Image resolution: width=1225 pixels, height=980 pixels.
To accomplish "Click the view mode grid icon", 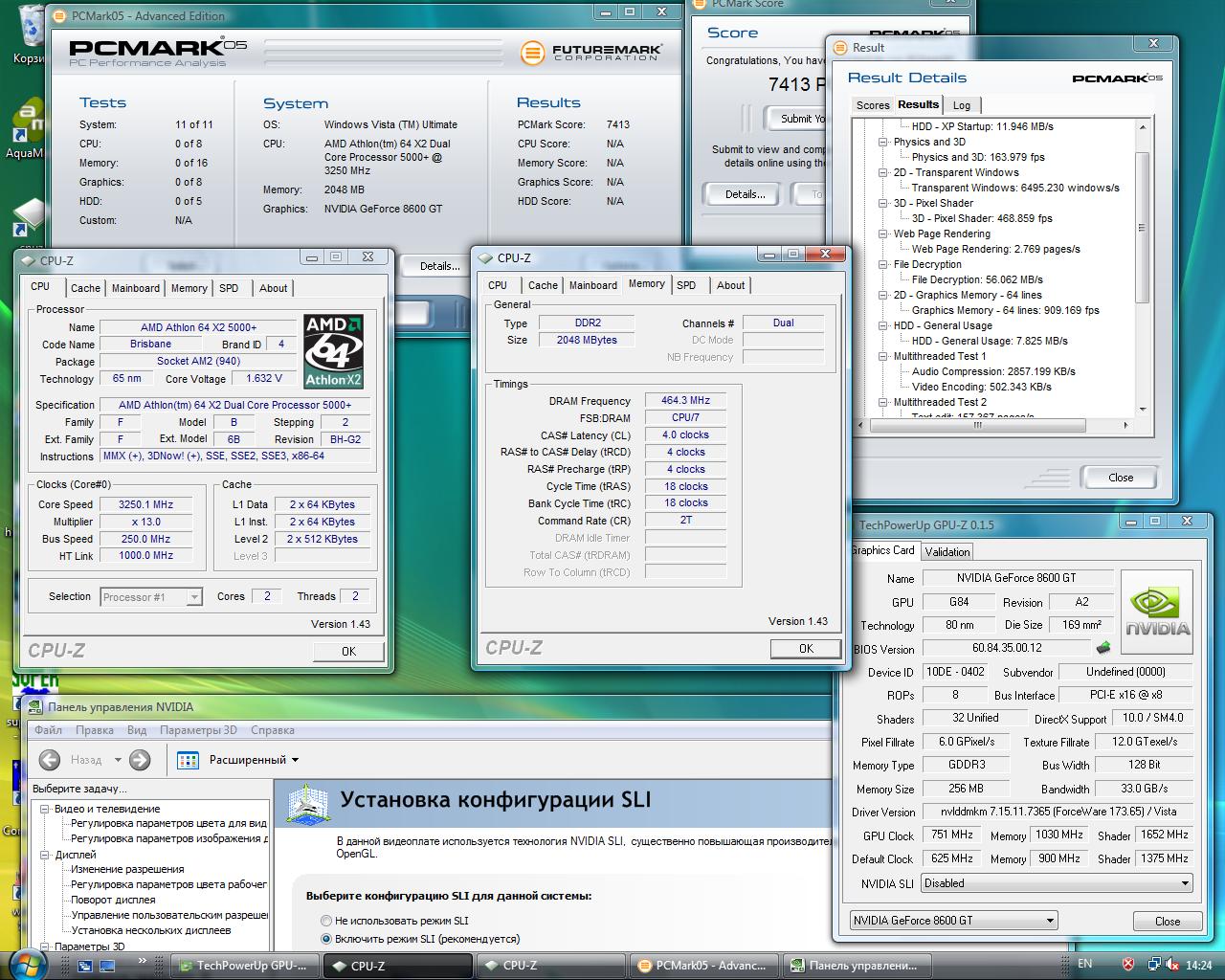I will tap(188, 760).
